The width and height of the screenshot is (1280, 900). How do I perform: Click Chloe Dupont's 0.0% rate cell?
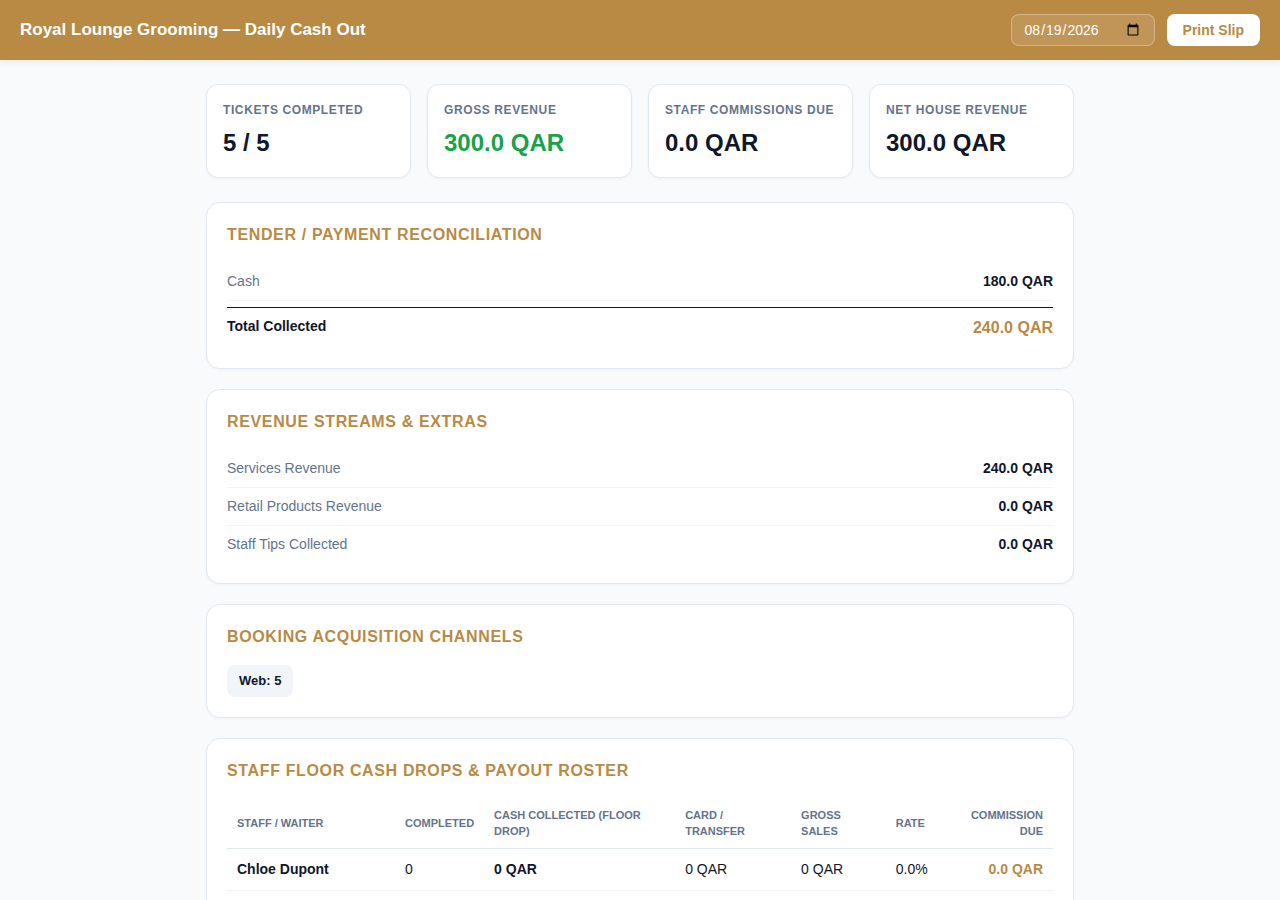pyautogui.click(x=912, y=869)
